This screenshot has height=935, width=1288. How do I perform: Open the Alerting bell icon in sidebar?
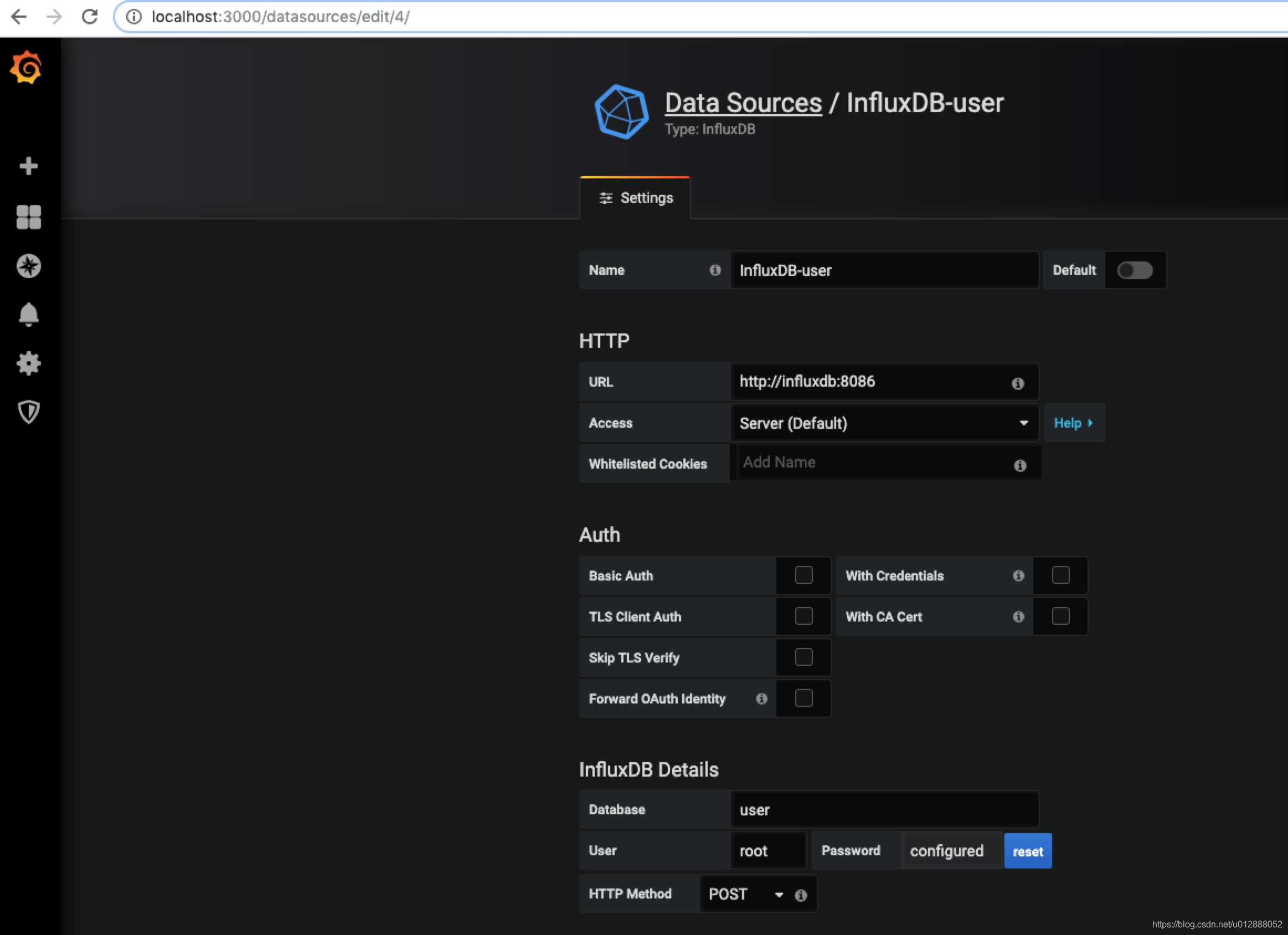click(28, 315)
